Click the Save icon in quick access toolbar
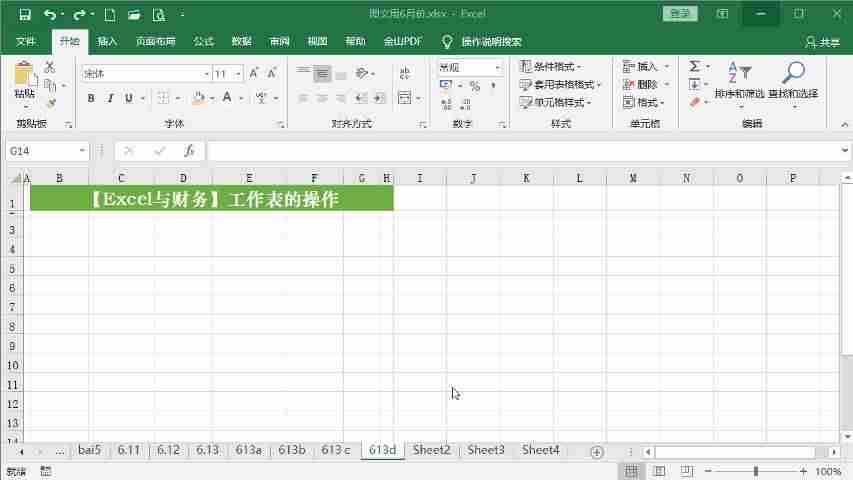Screen dimensions: 853x480 (x=25, y=15)
